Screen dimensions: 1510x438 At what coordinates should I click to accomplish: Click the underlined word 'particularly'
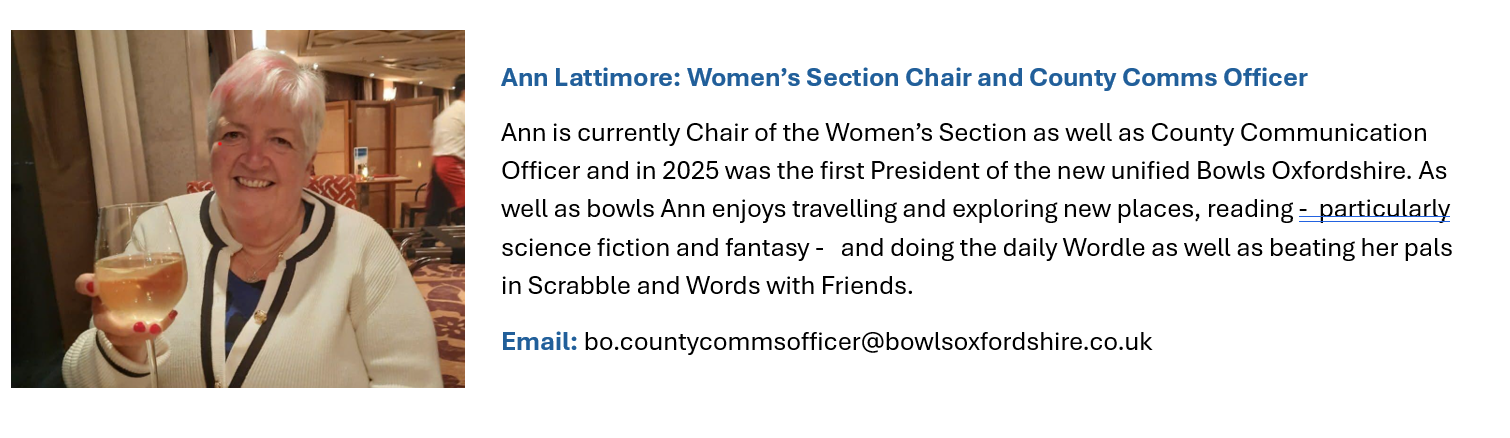pyautogui.click(x=1384, y=209)
